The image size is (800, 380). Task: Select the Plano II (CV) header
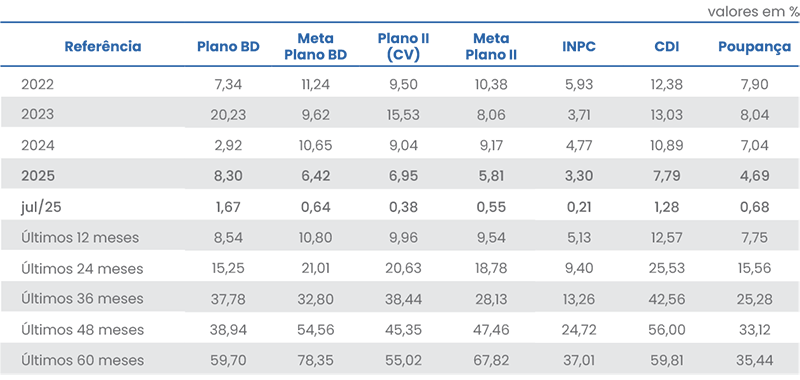pyautogui.click(x=403, y=47)
